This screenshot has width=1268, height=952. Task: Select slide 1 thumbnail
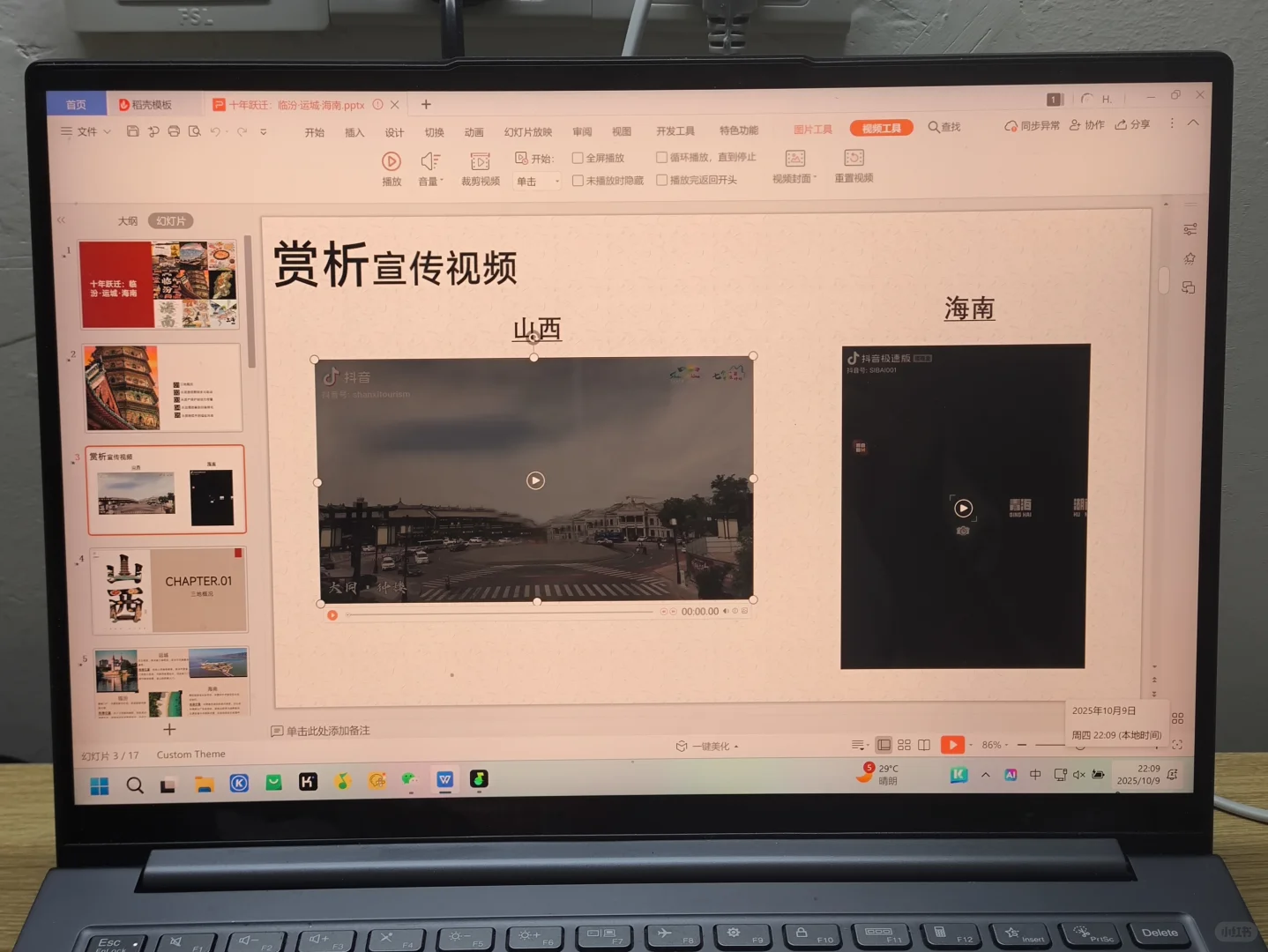(159, 285)
